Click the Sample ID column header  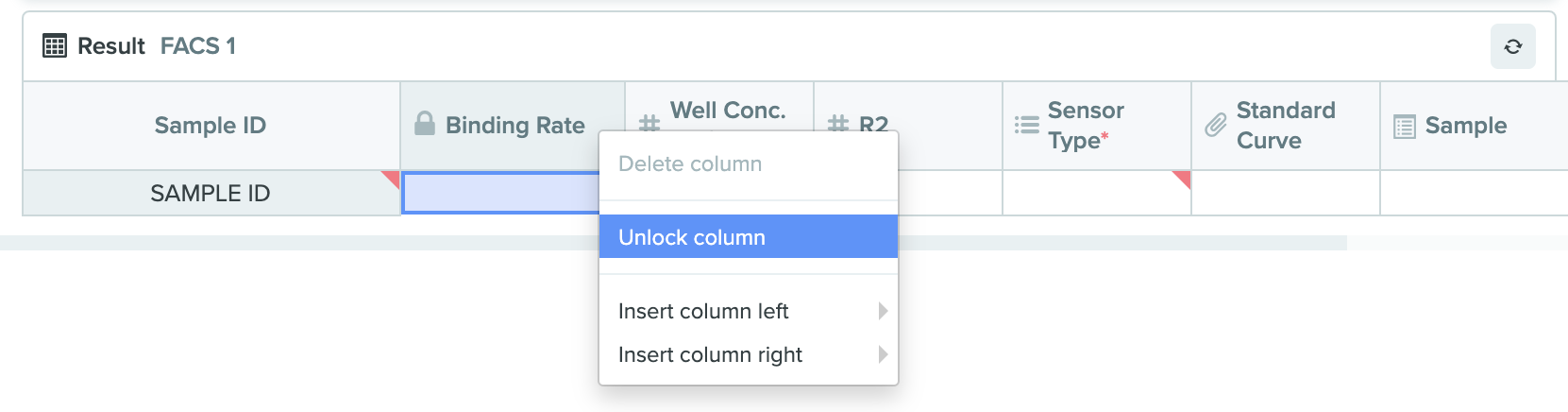click(x=211, y=126)
